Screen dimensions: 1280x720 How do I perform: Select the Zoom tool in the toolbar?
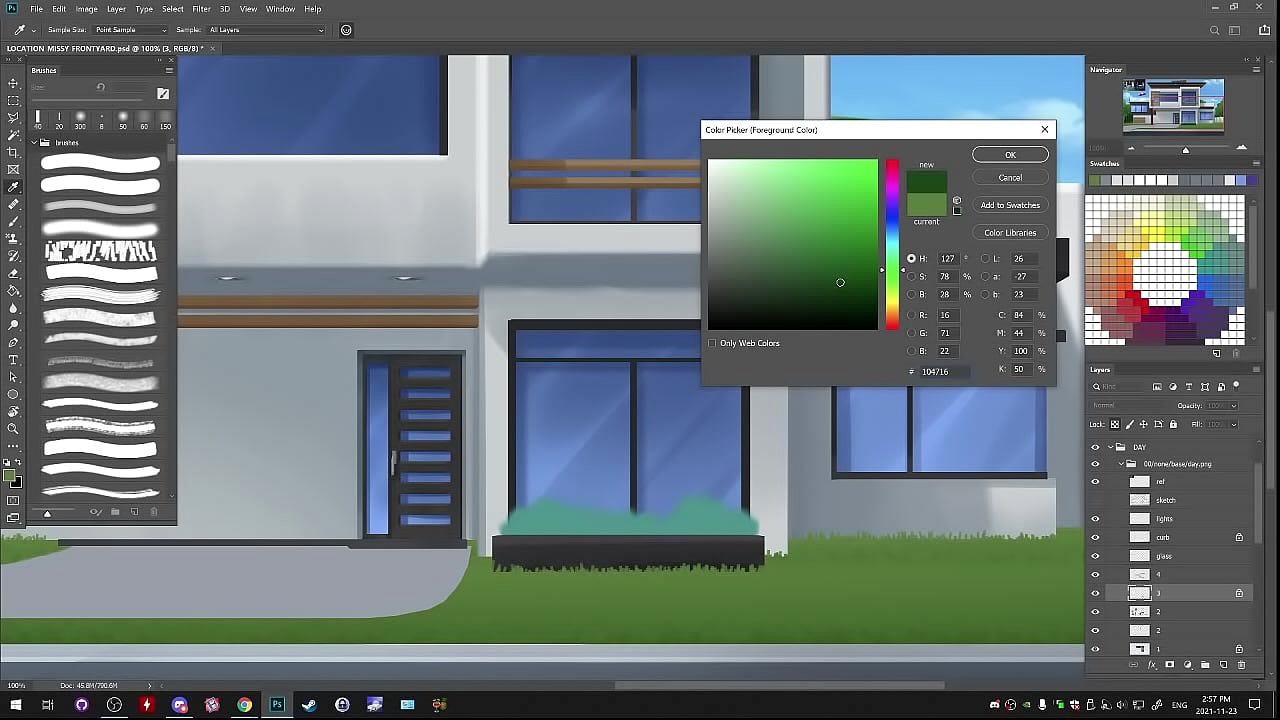click(13, 429)
